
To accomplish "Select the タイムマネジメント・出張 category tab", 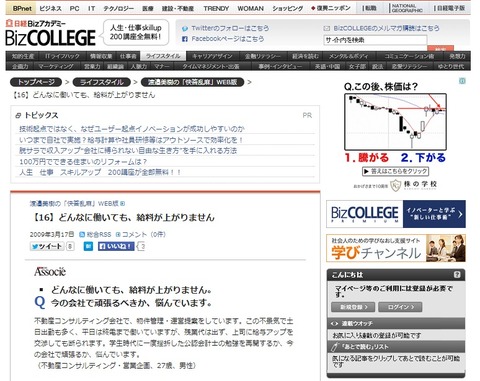I will coord(211,66).
